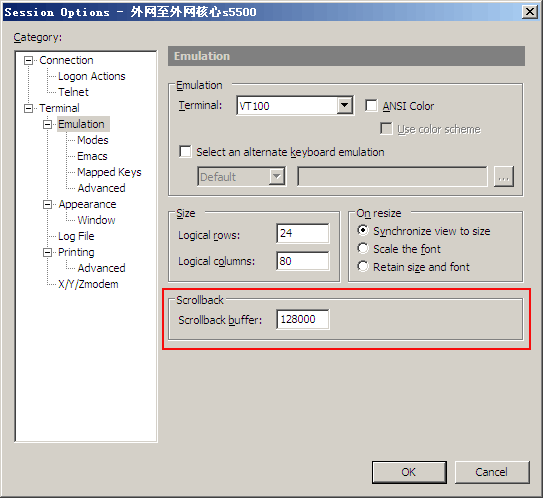The image size is (543, 498).
Task: Select Emulation category
Action: [81, 124]
